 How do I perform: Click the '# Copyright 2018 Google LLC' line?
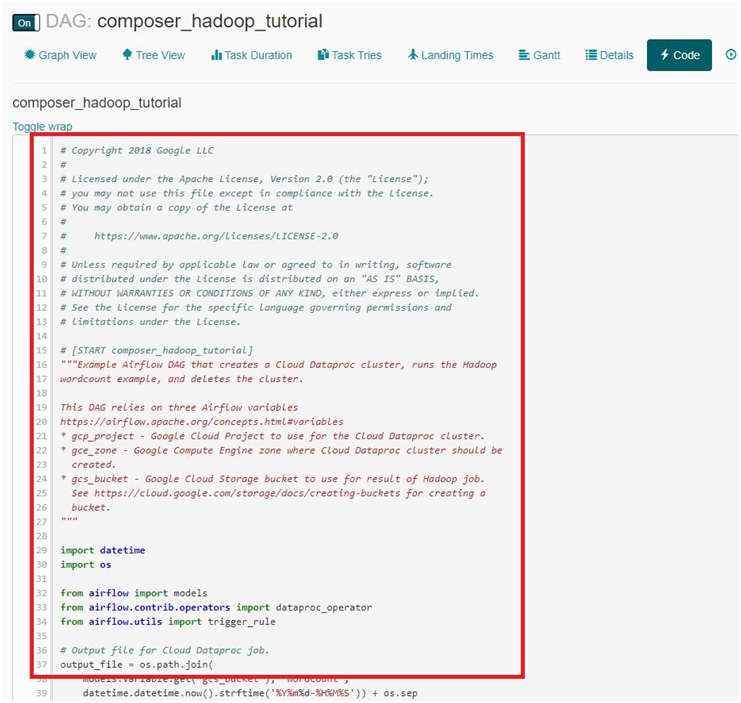pos(137,151)
